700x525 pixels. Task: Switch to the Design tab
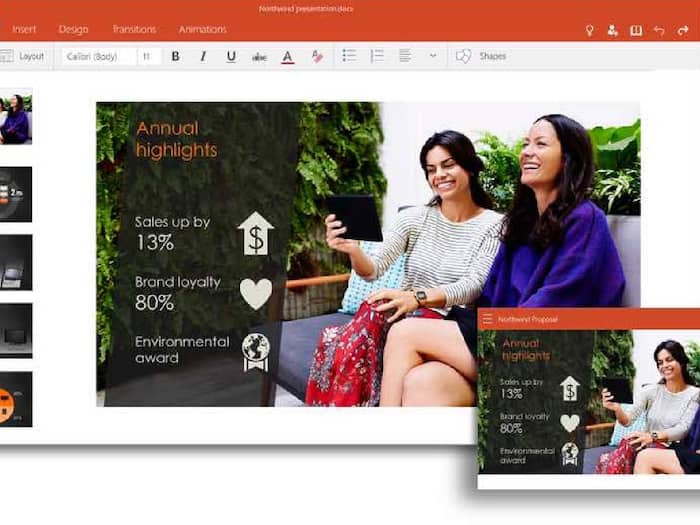(73, 30)
